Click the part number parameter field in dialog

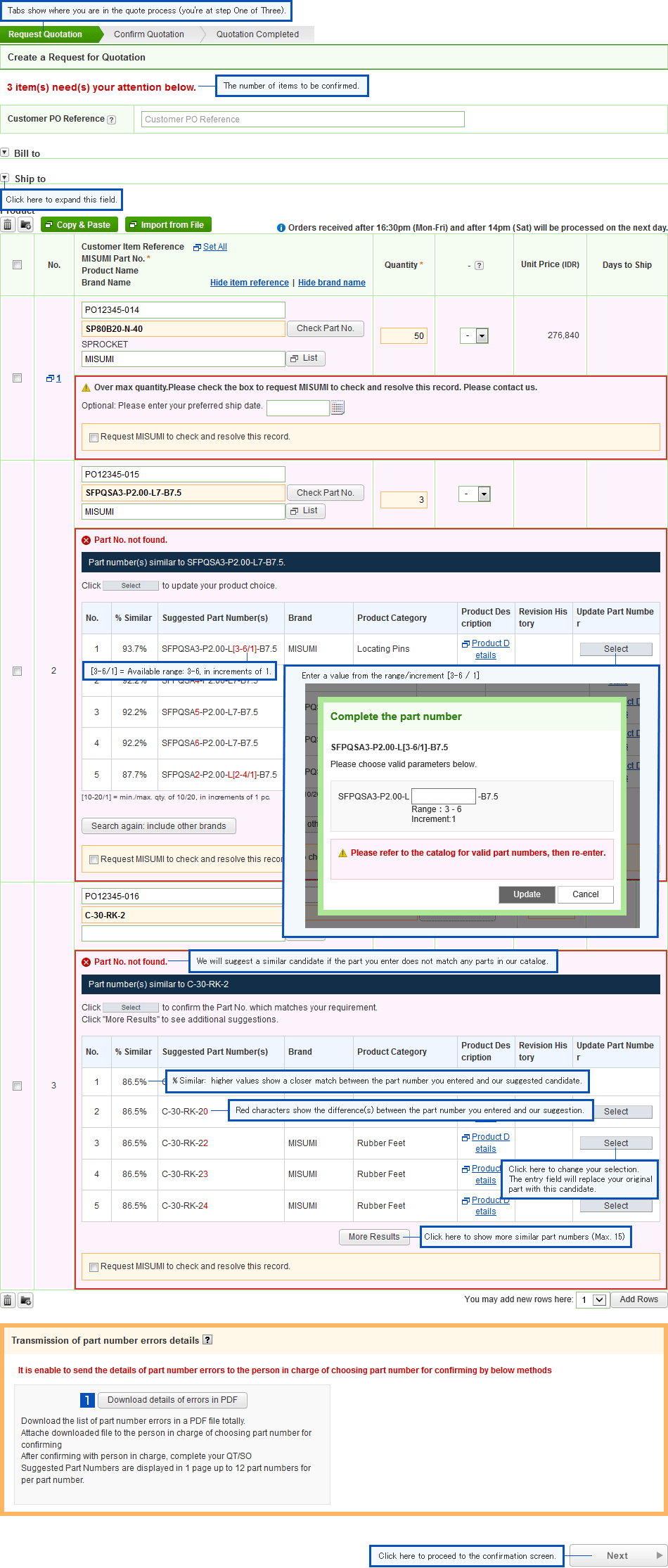pyautogui.click(x=444, y=797)
